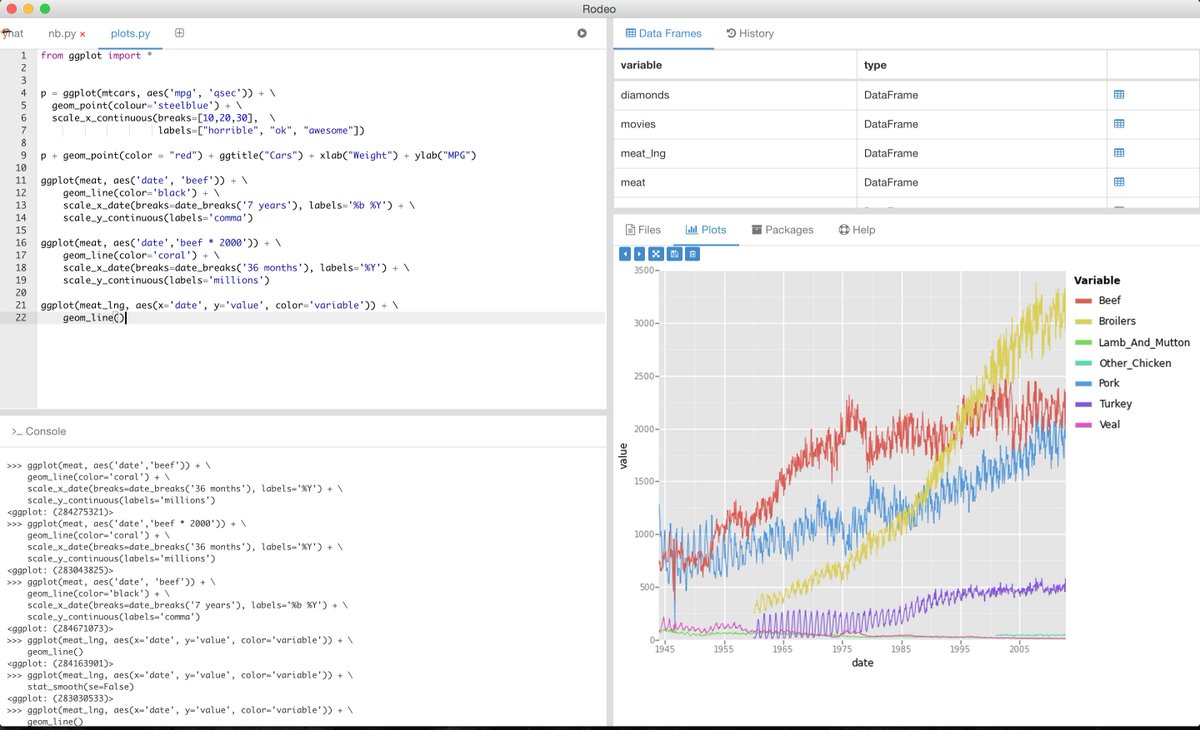The width and height of the screenshot is (1200, 730).
Task: Open the meat DataFrame table viewer
Action: tap(1119, 182)
